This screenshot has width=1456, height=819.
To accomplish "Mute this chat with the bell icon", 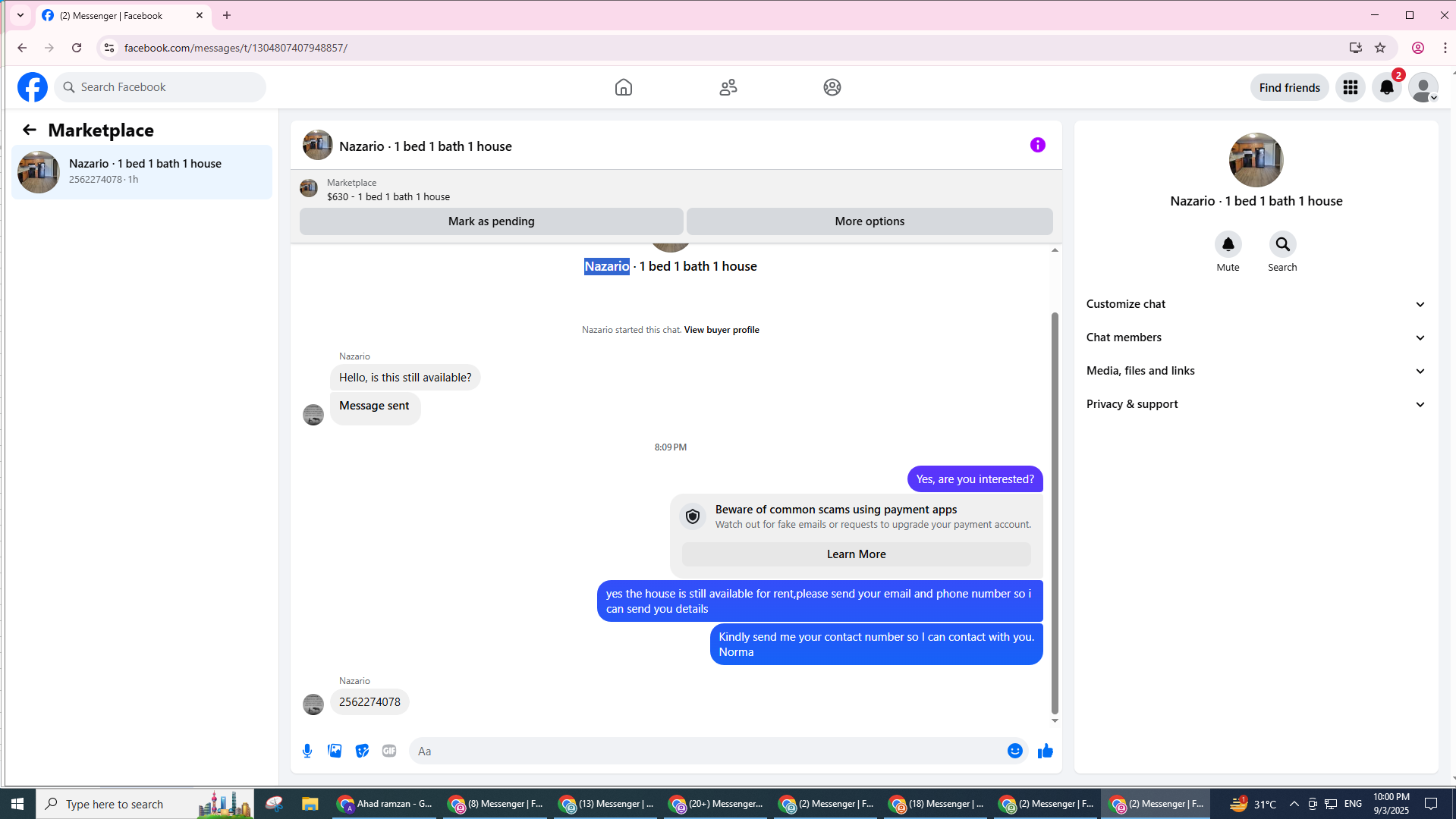I will (1228, 244).
